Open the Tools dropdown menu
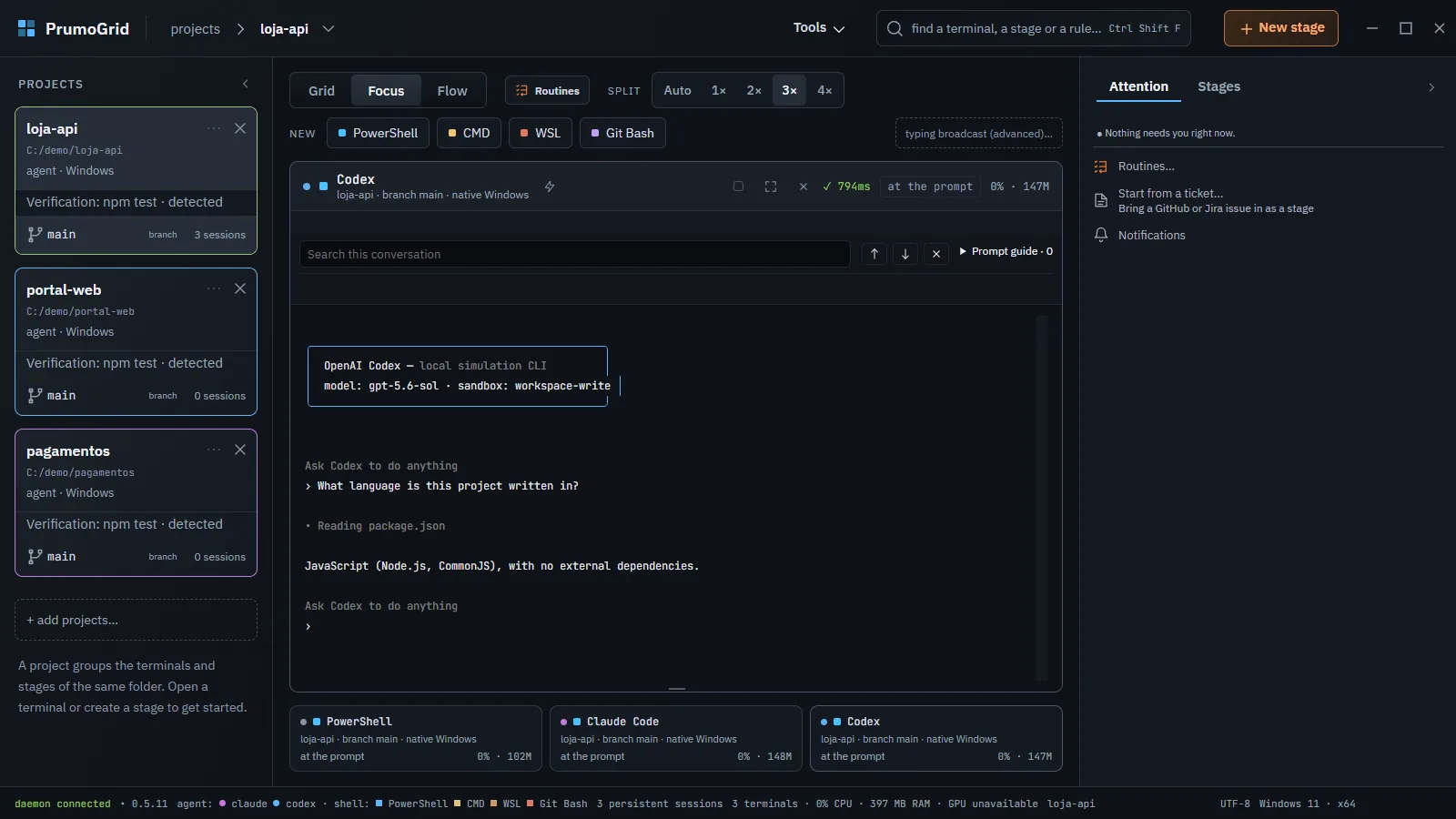 pos(819,28)
